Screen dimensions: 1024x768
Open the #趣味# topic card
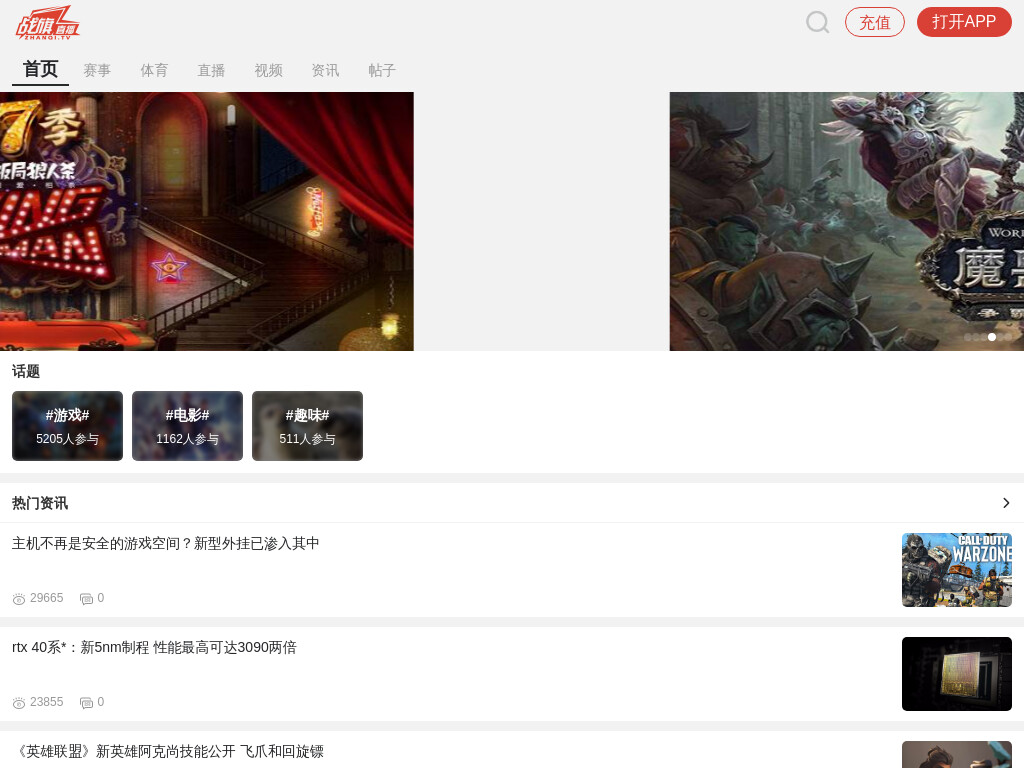click(308, 426)
